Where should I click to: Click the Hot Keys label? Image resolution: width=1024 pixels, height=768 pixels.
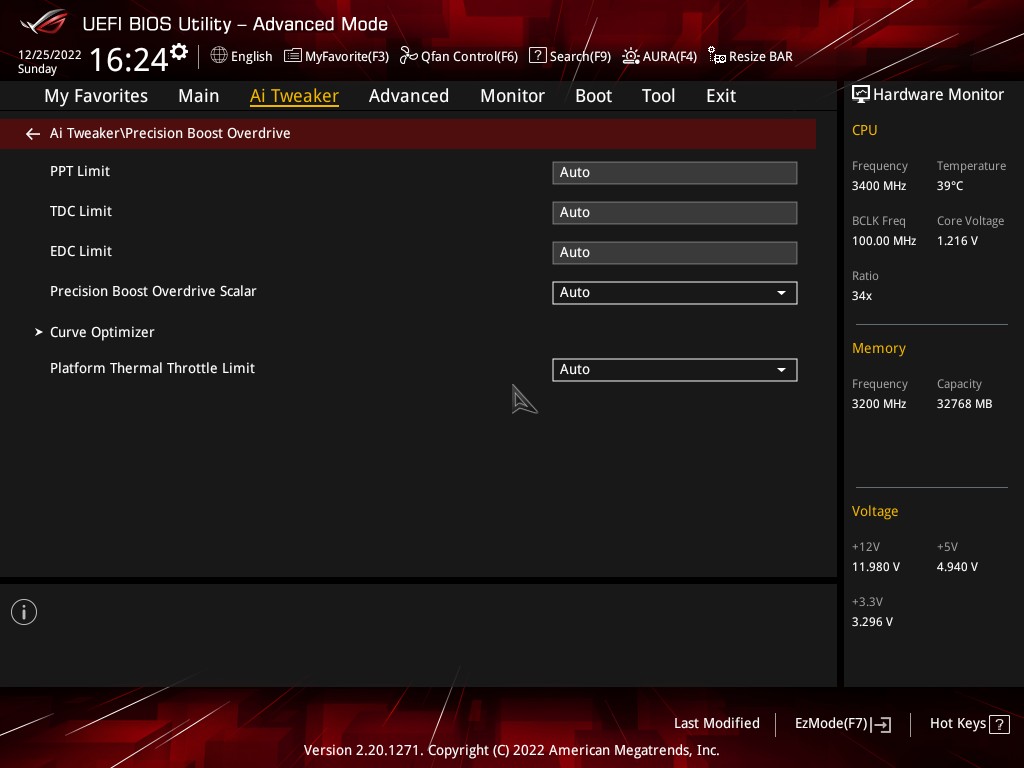click(x=957, y=724)
